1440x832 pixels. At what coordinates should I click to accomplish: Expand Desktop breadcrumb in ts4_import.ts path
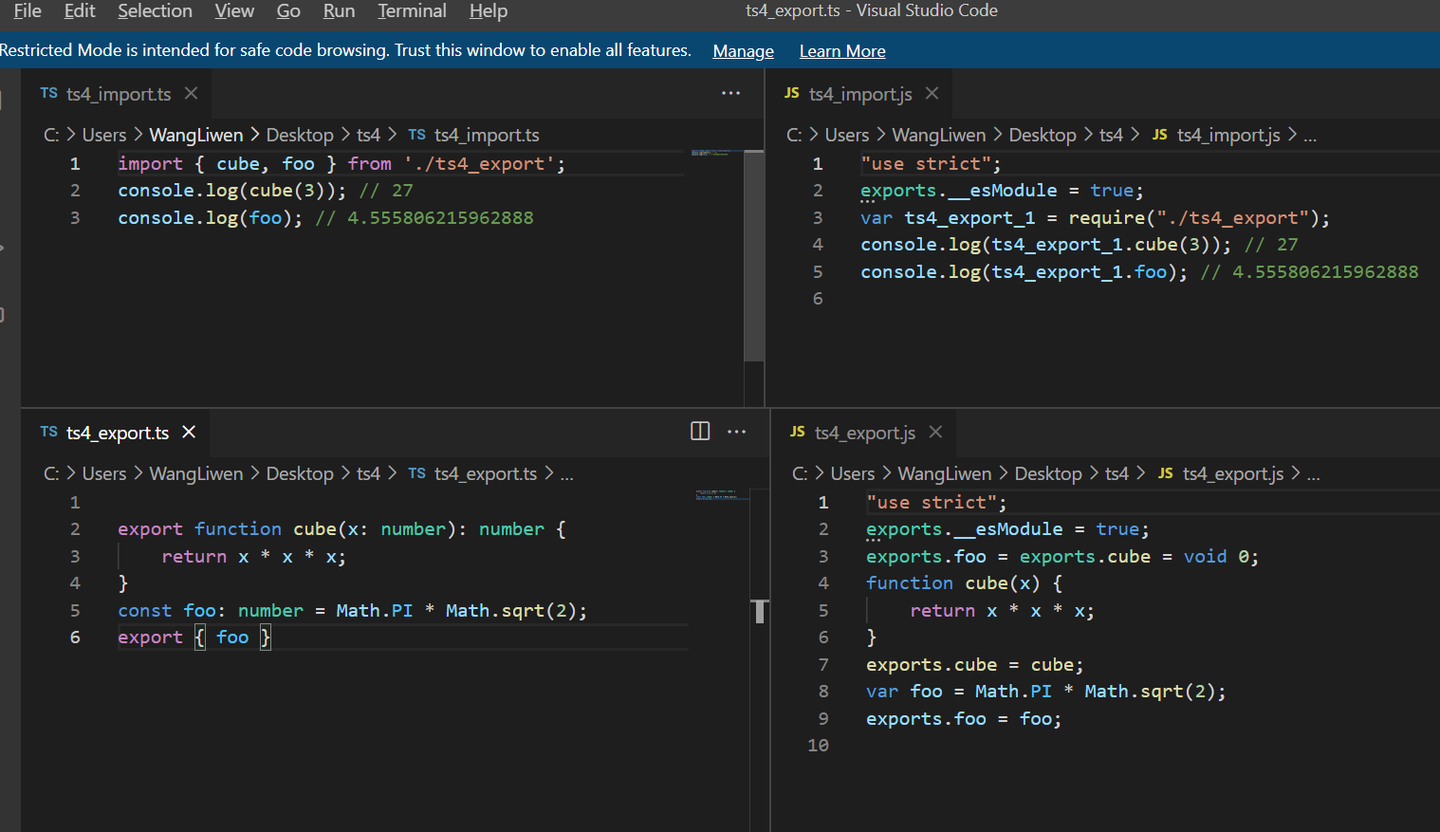299,135
